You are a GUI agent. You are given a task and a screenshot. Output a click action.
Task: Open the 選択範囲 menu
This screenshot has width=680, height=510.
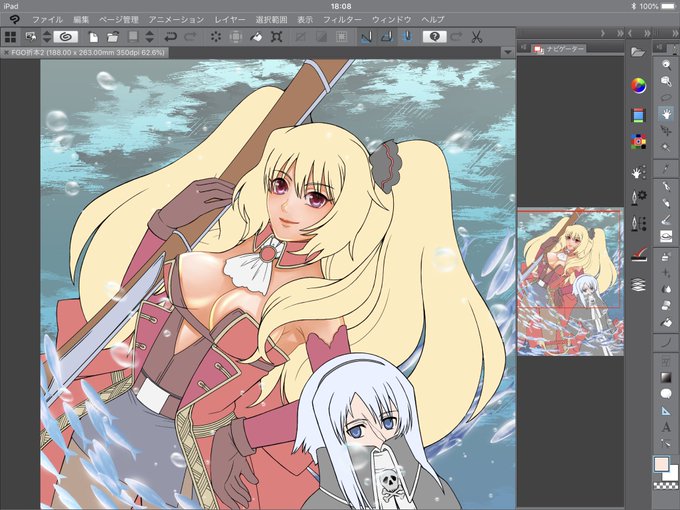[x=271, y=20]
